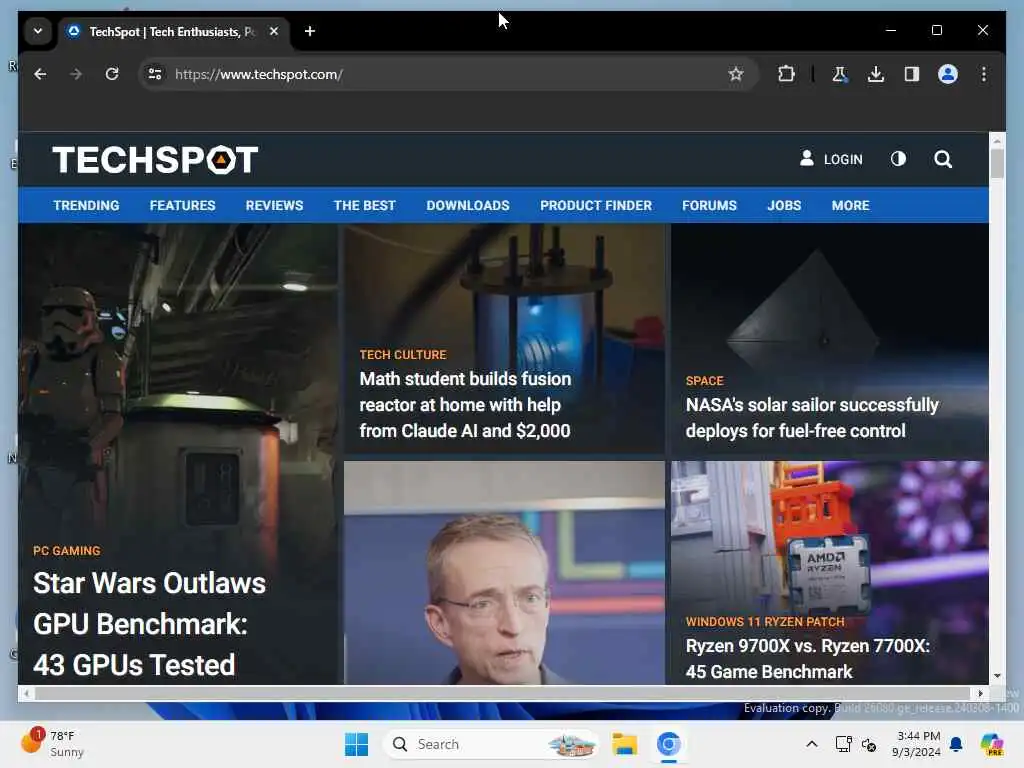The image size is (1024, 768).
Task: Click the browser forward arrow
Action: coord(76,74)
